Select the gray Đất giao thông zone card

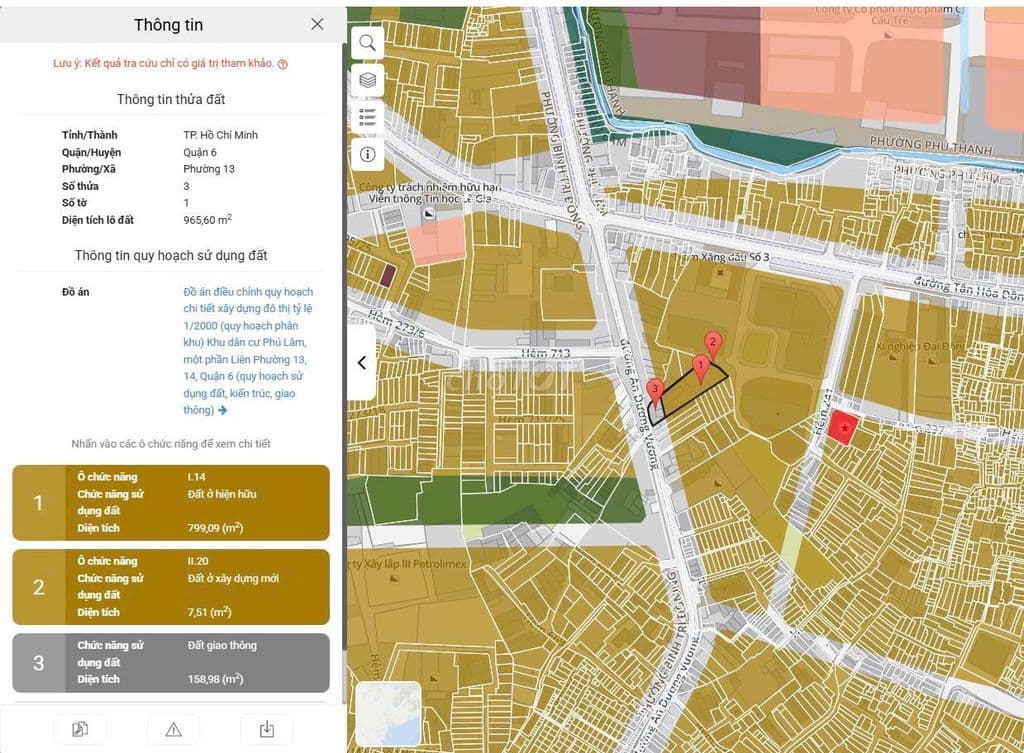pos(171,662)
